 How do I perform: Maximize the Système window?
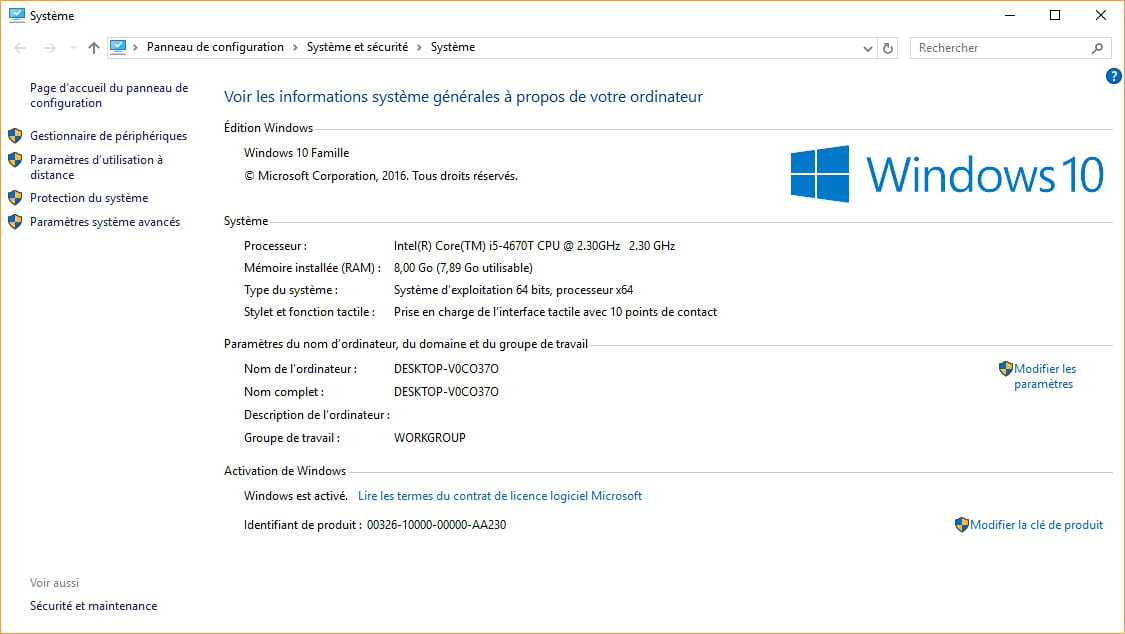1055,15
